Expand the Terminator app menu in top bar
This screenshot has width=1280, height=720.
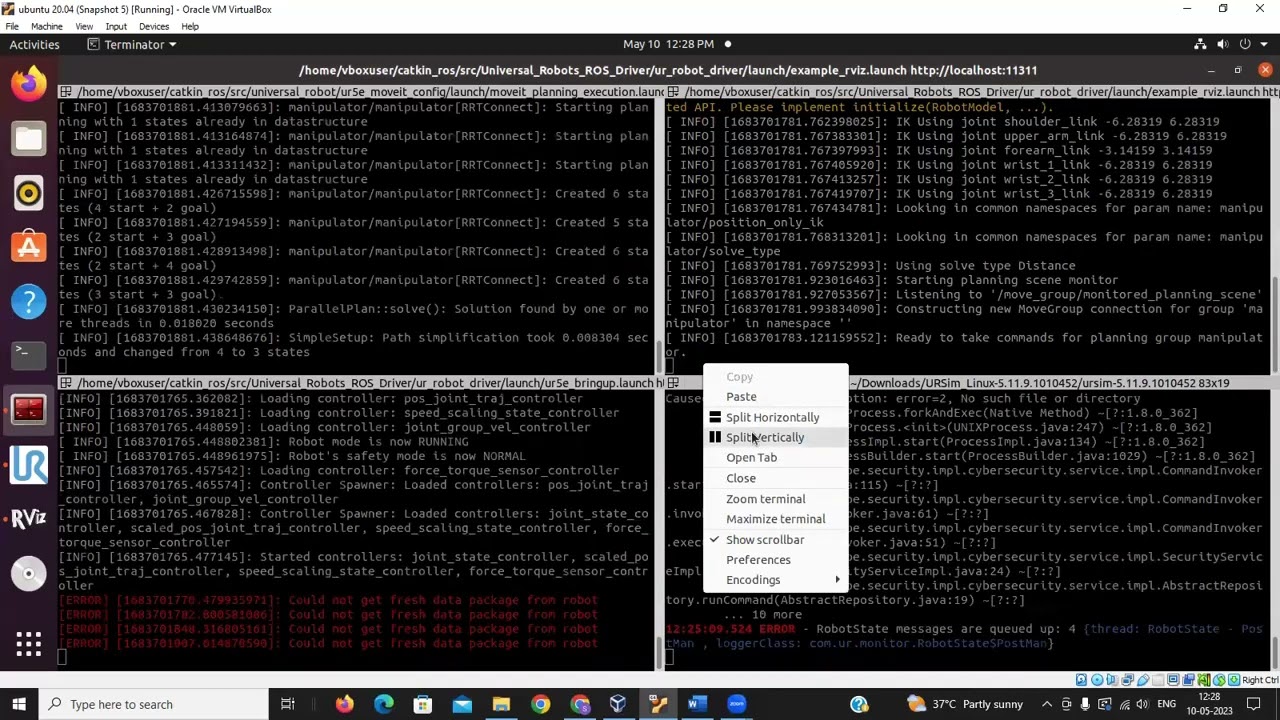click(132, 44)
